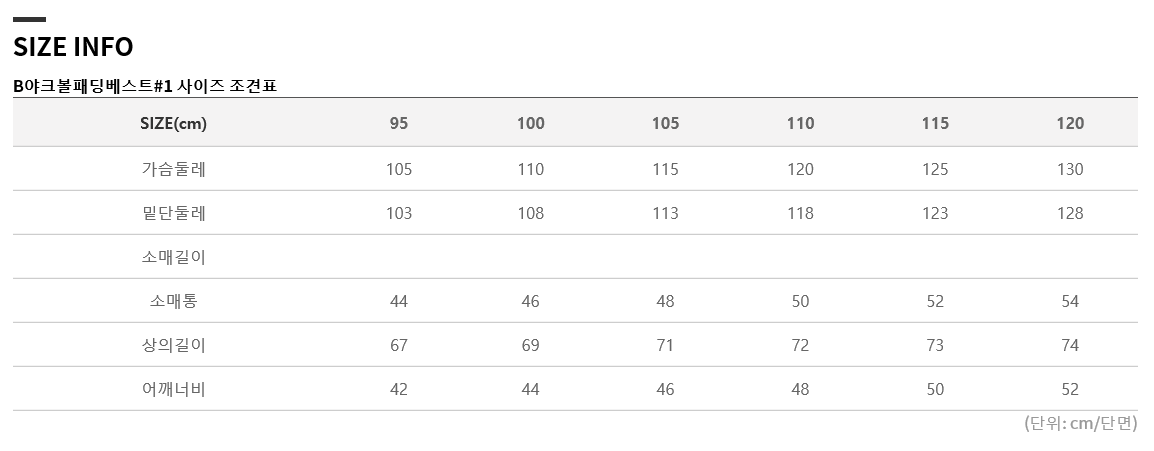Click the 밑단둘레 value 103
Viewport: 1154px width, 451px height.
click(x=399, y=213)
